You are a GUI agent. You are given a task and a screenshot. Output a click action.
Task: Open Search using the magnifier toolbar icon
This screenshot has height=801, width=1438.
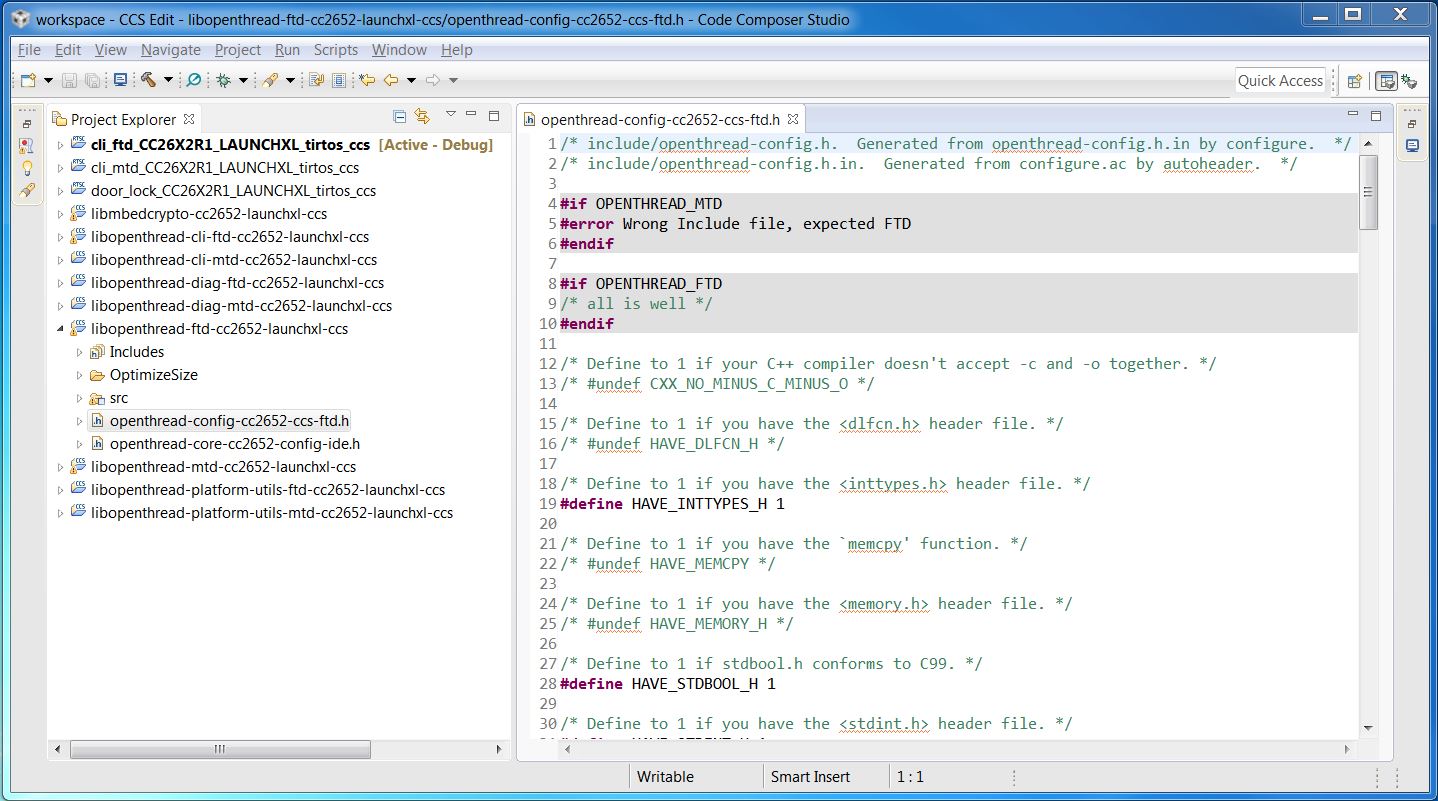point(195,81)
